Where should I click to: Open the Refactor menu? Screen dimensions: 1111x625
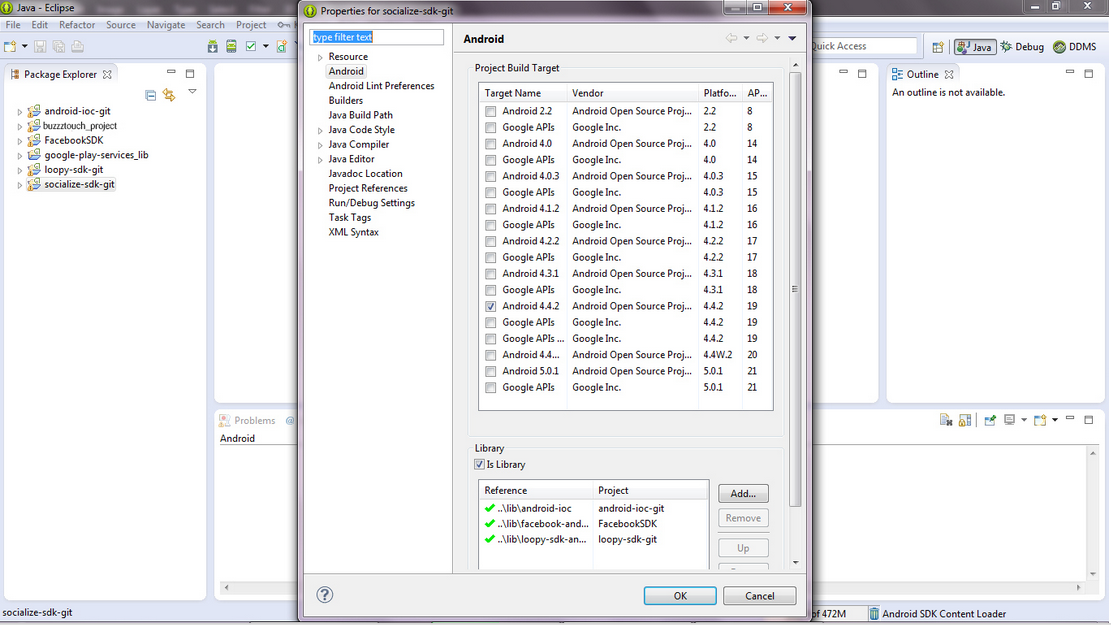point(77,25)
